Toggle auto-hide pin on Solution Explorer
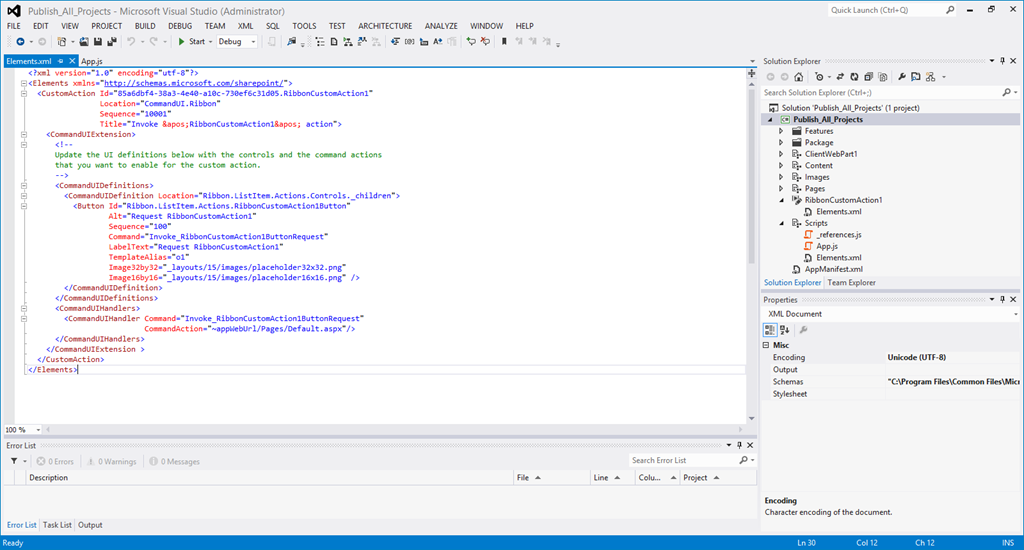 tap(1002, 61)
